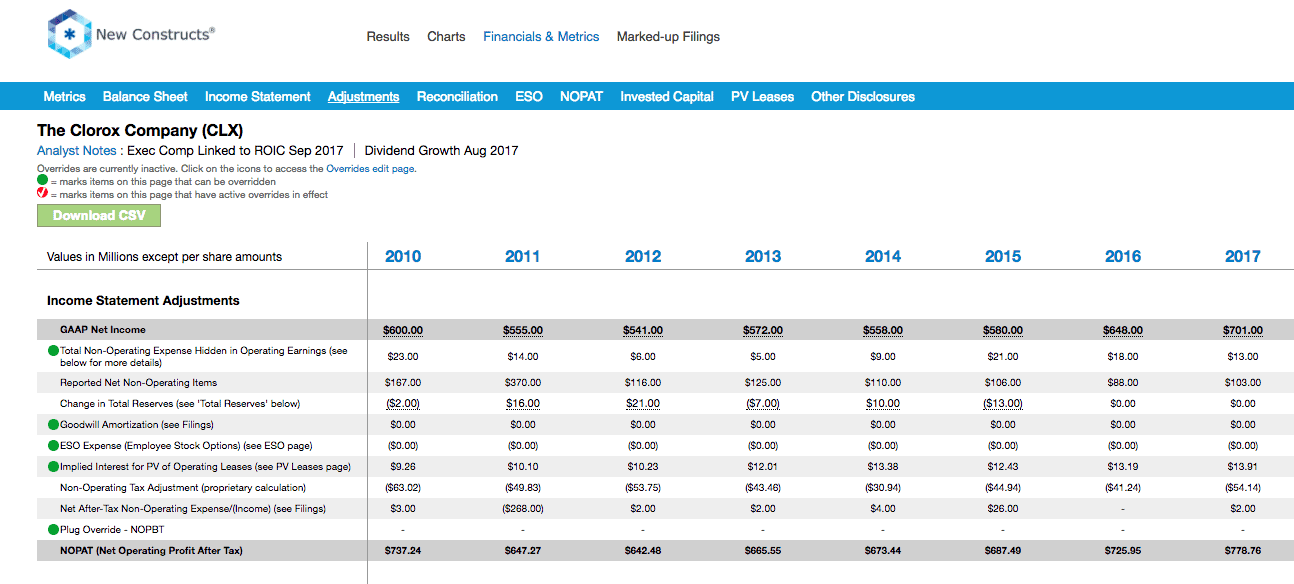
Task: Open the Income Statement tab
Action: coord(258,97)
